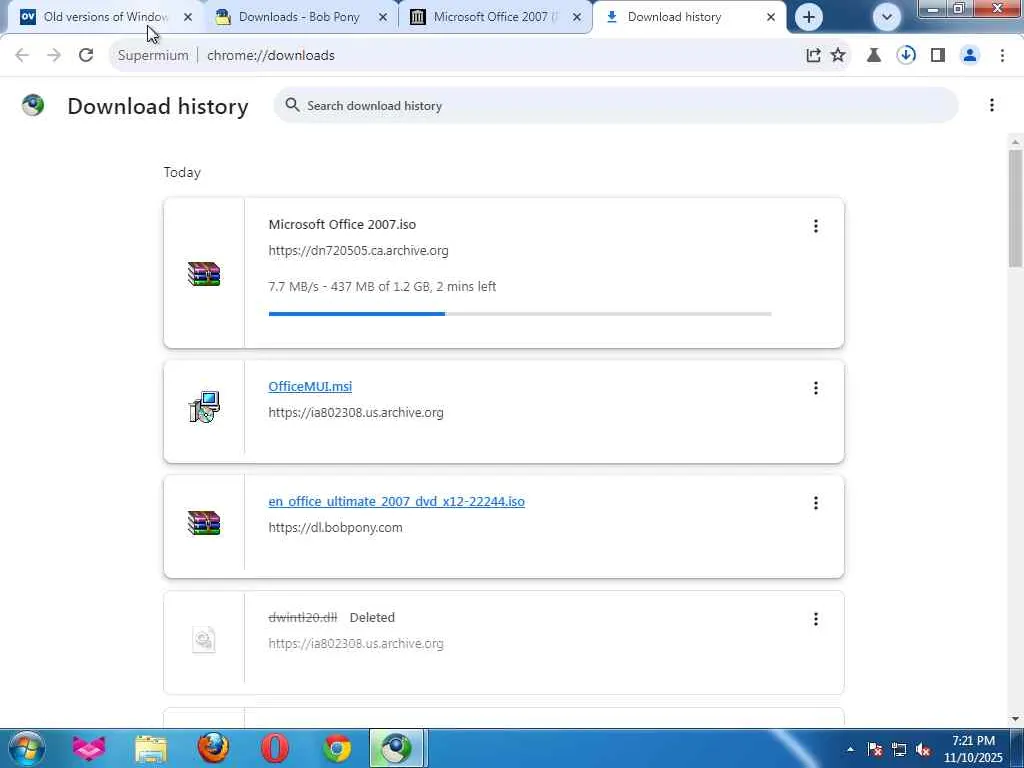Open more options for OfficeMUI.msi
1024x768 pixels.
(x=816, y=388)
